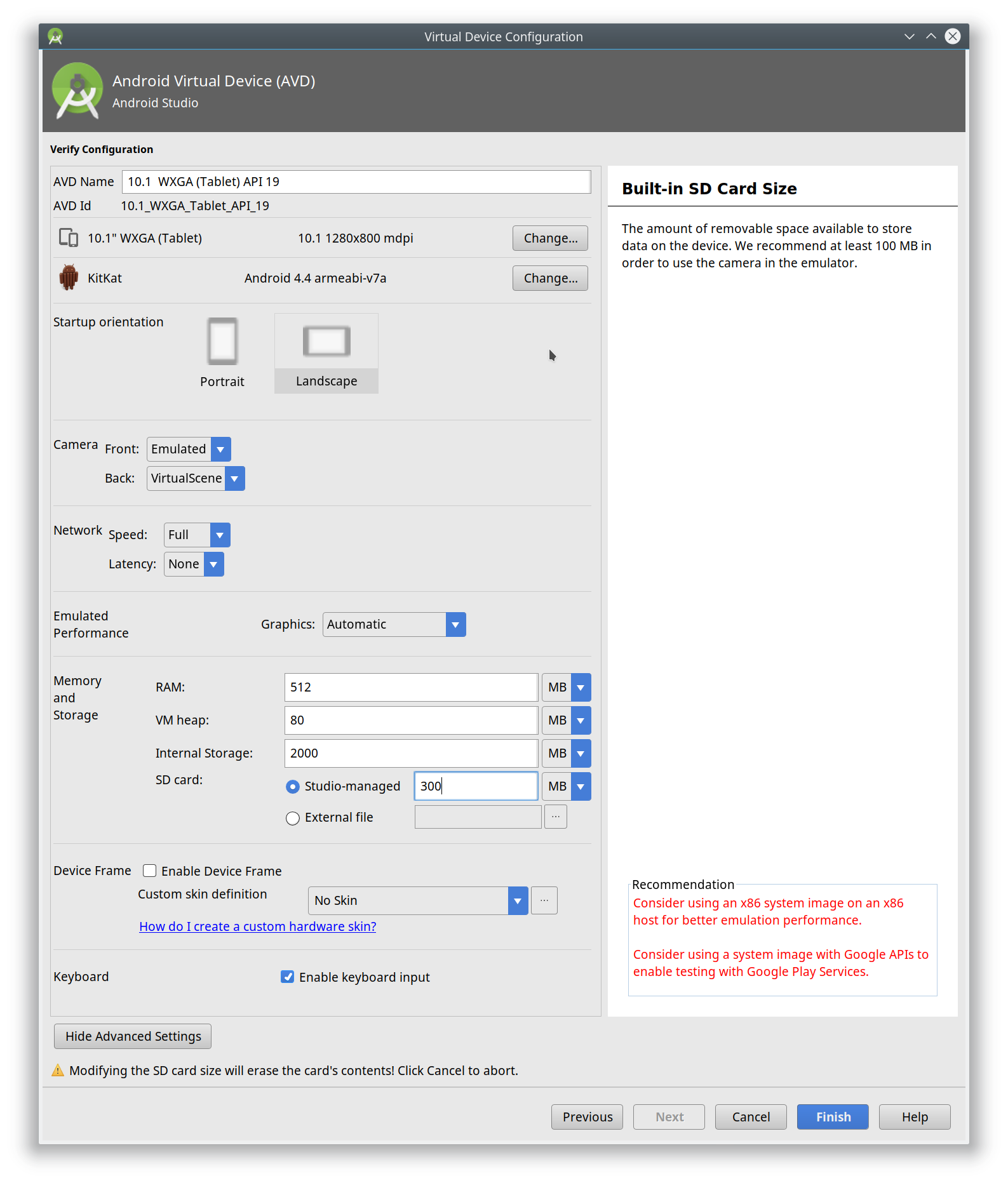
Task: Click '10.1 1280x800 mdpi' text
Action: pyautogui.click(x=356, y=238)
